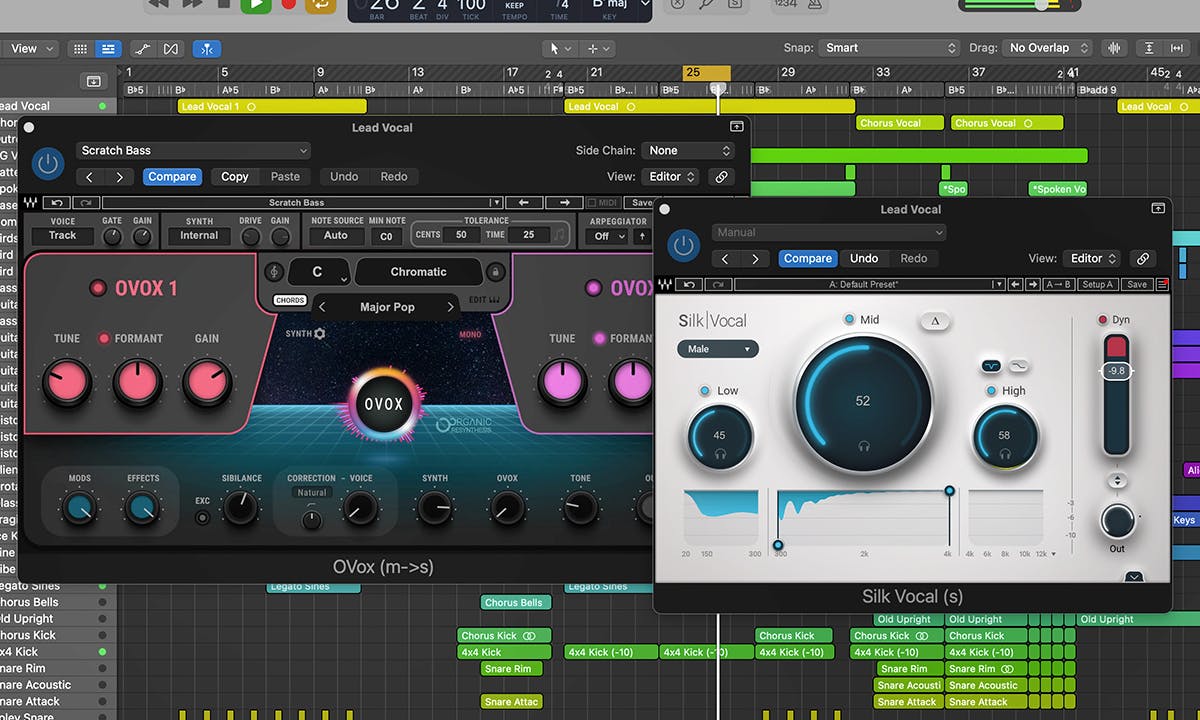
Task: Click Copy in the OVox window
Action: (x=235, y=177)
